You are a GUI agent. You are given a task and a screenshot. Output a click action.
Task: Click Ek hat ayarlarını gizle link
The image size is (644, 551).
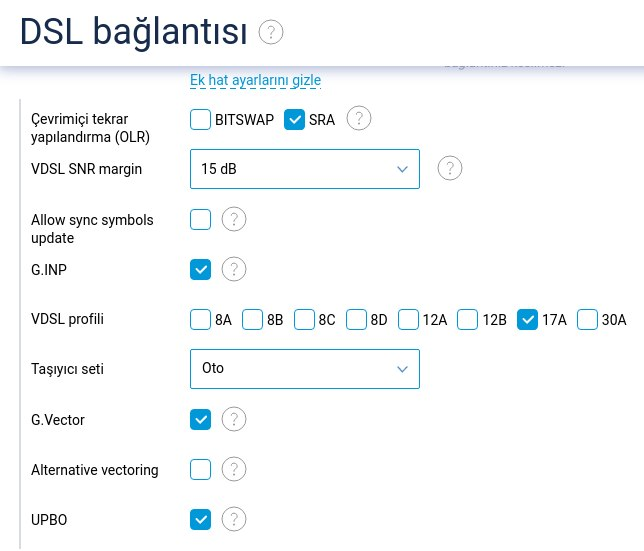[x=255, y=80]
